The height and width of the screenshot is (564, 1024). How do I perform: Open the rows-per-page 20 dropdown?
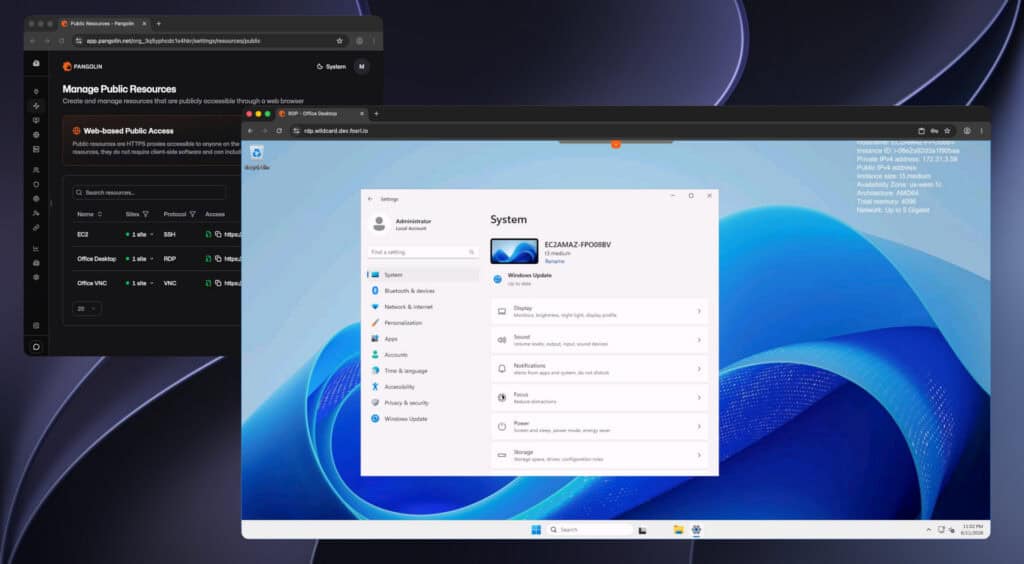(87, 309)
